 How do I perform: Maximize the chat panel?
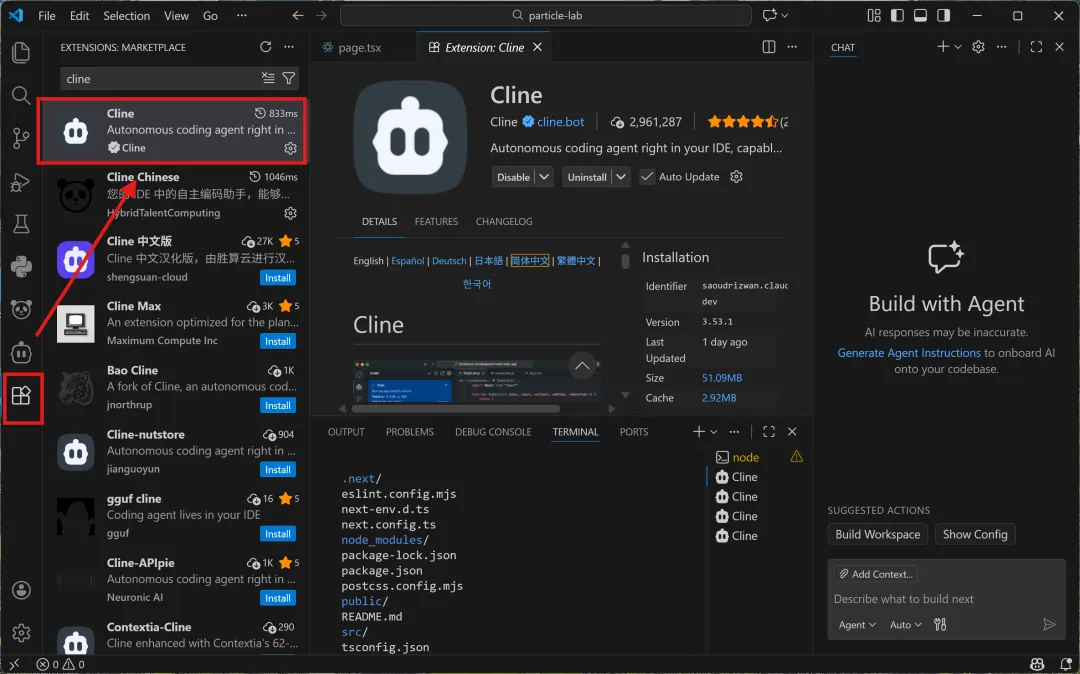tap(1036, 47)
